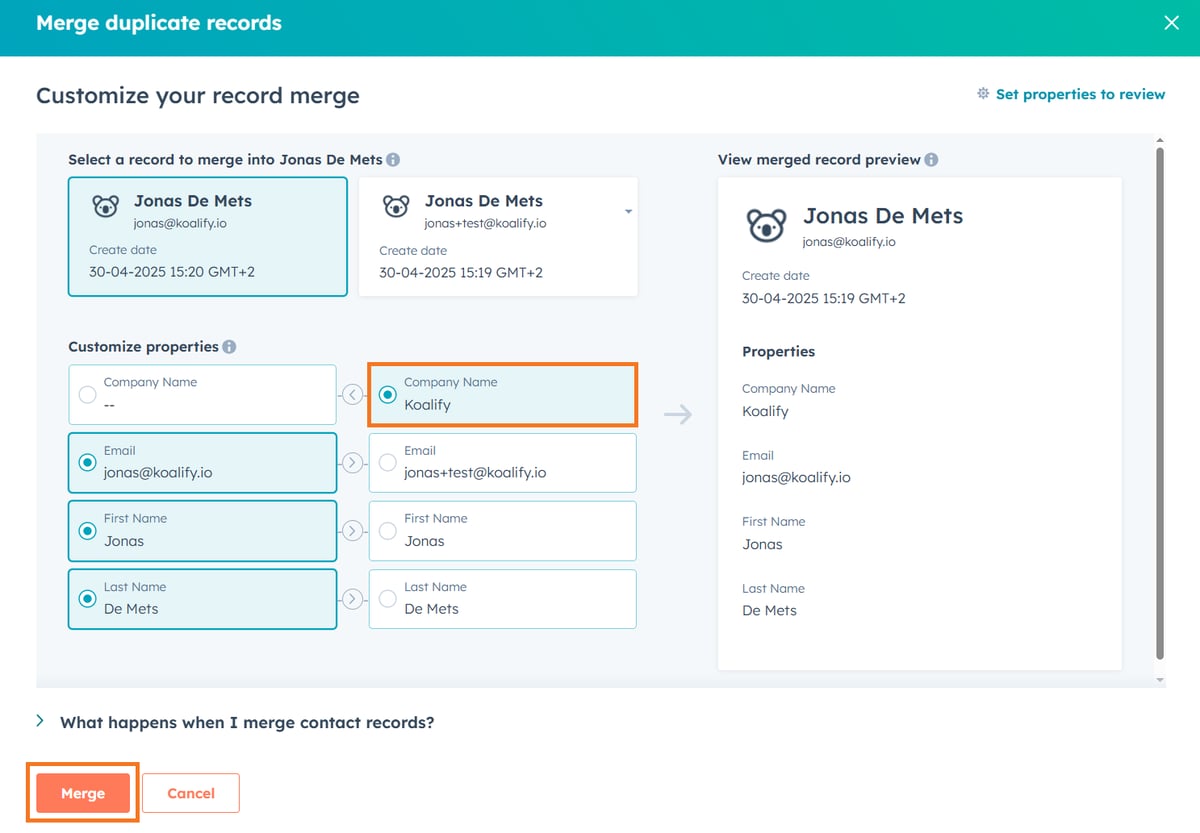Image resolution: width=1200 pixels, height=833 pixels.
Task: Expand What happens when I merge contact records
Action: click(x=41, y=722)
